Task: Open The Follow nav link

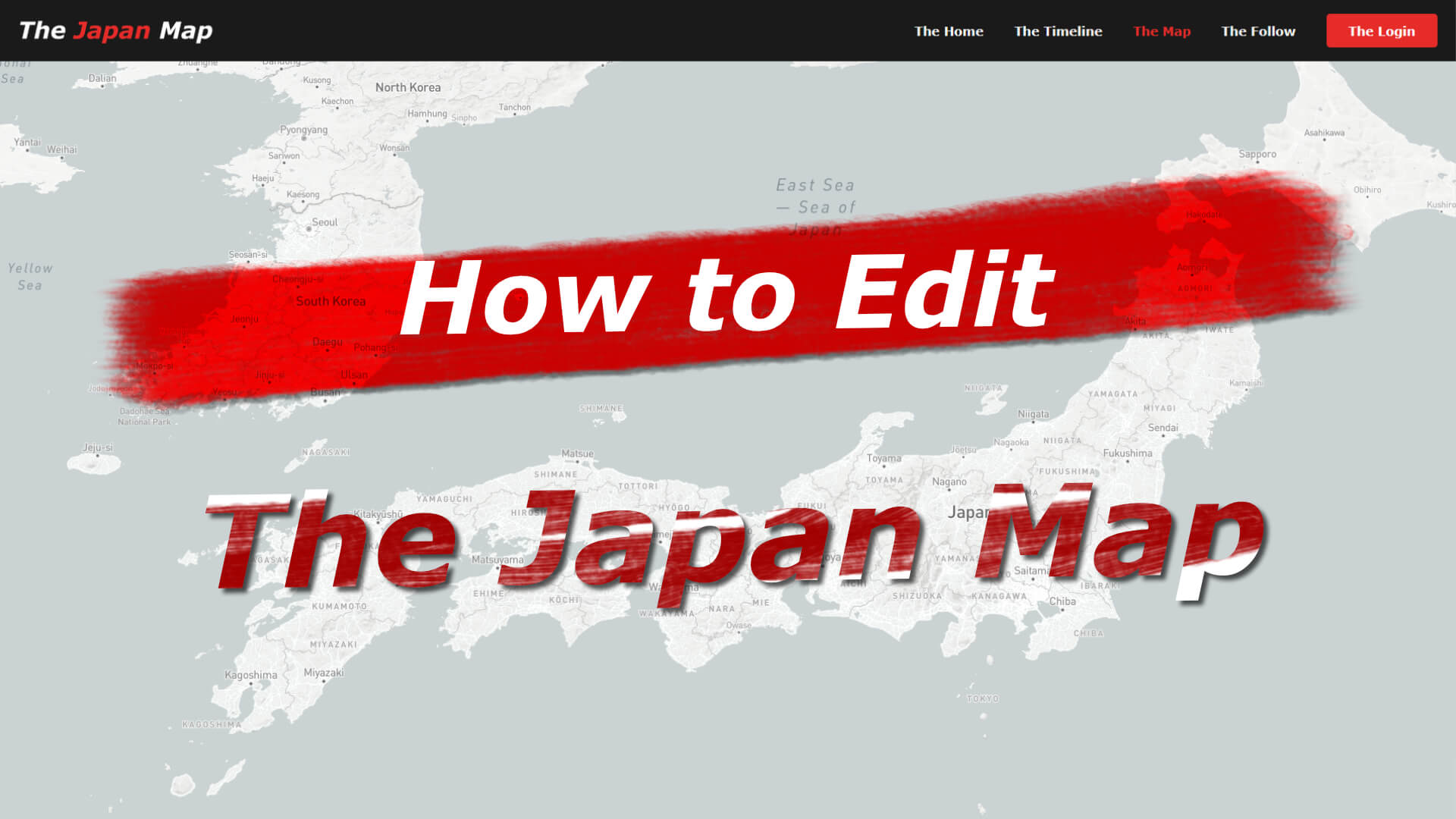Action: [x=1258, y=31]
